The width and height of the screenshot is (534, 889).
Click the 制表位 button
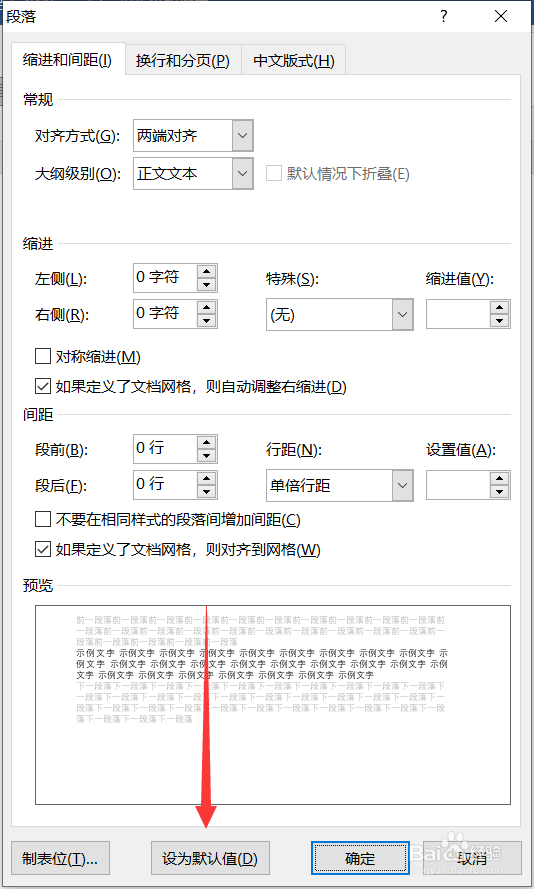tap(60, 858)
